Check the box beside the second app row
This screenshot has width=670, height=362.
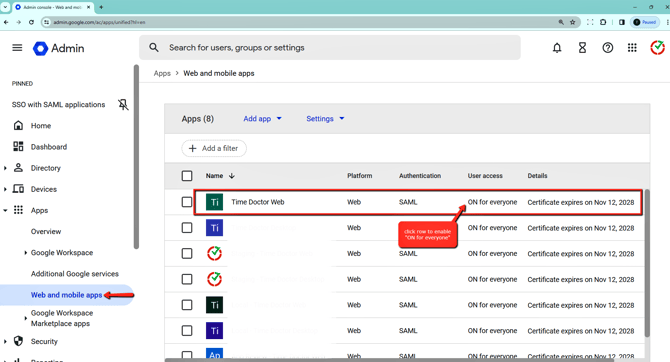coord(187,228)
